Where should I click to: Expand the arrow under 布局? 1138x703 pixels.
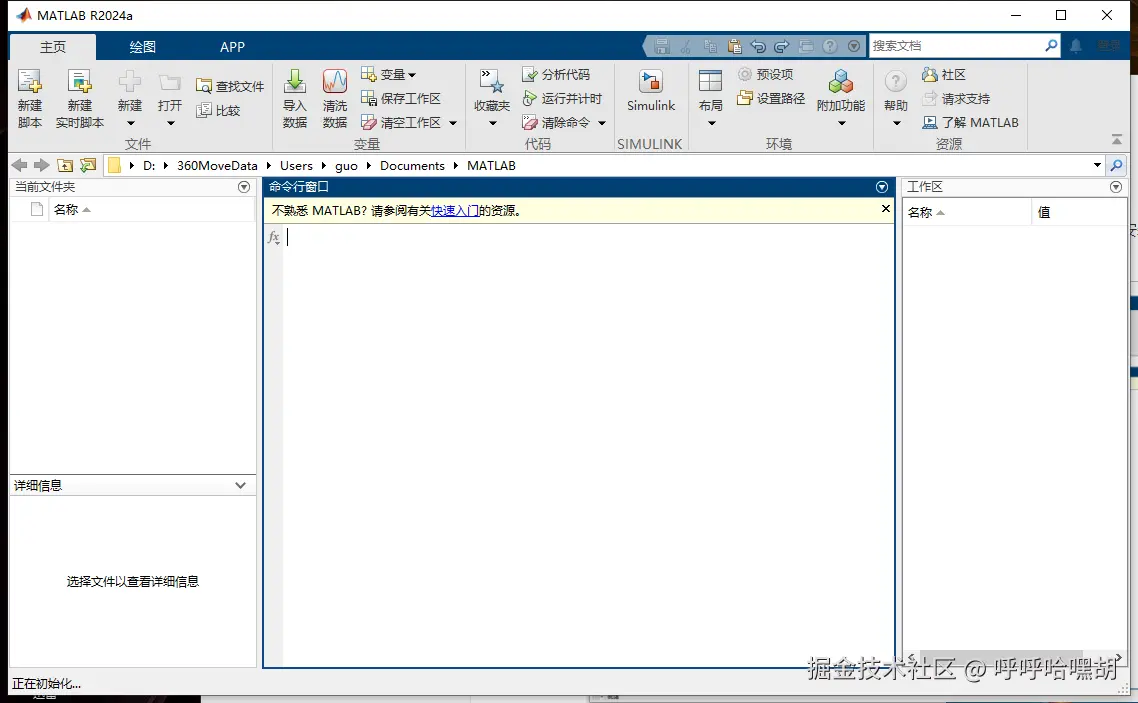(712, 123)
